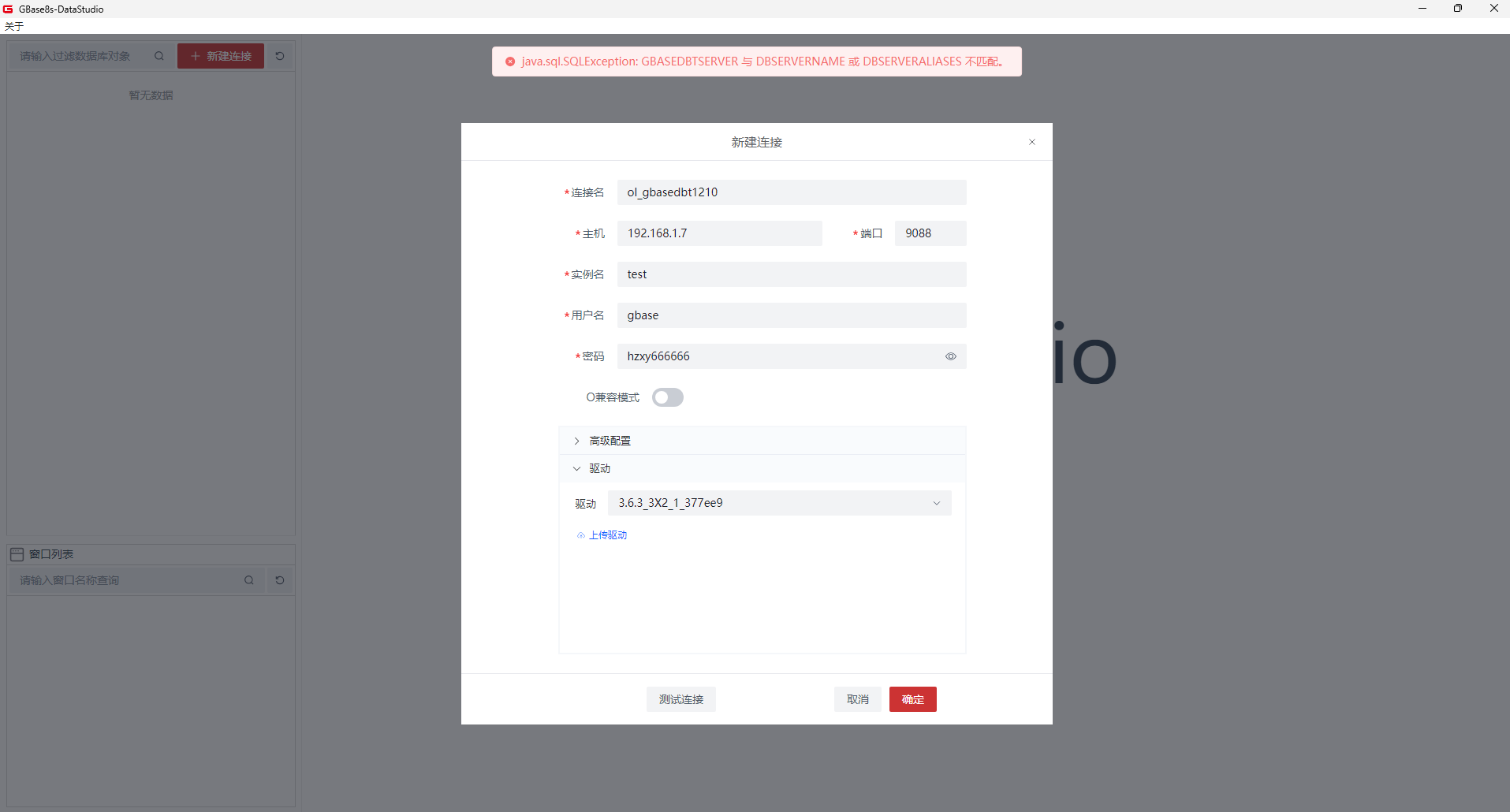The height and width of the screenshot is (812, 1510).
Task: Focus the 实例名 input field
Action: [x=792, y=274]
